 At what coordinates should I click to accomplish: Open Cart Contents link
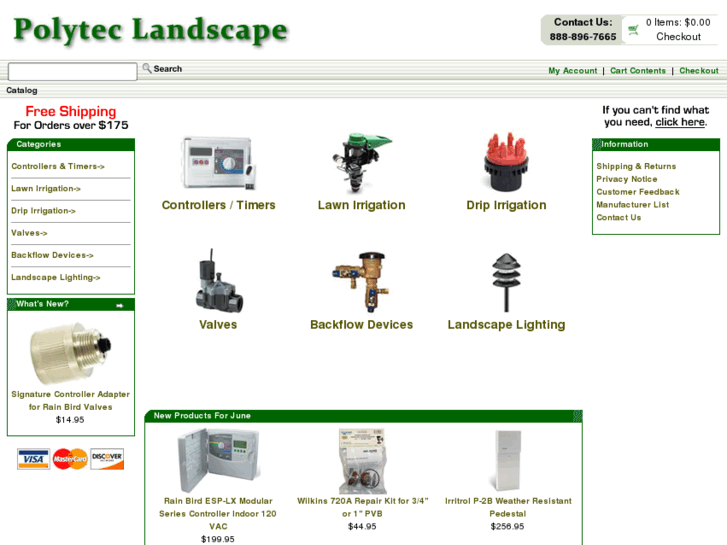click(638, 71)
